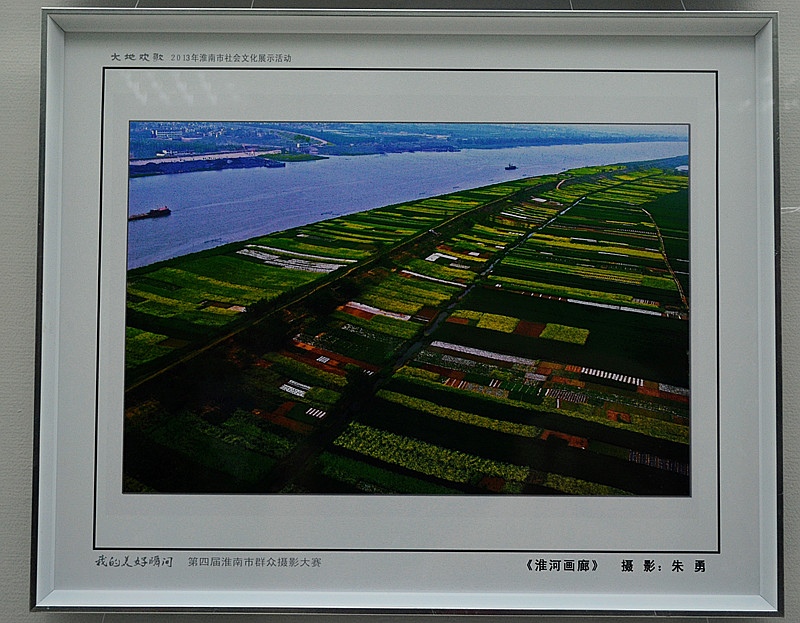Click the 大地欢歌 calligraphy heading

click(x=137, y=58)
